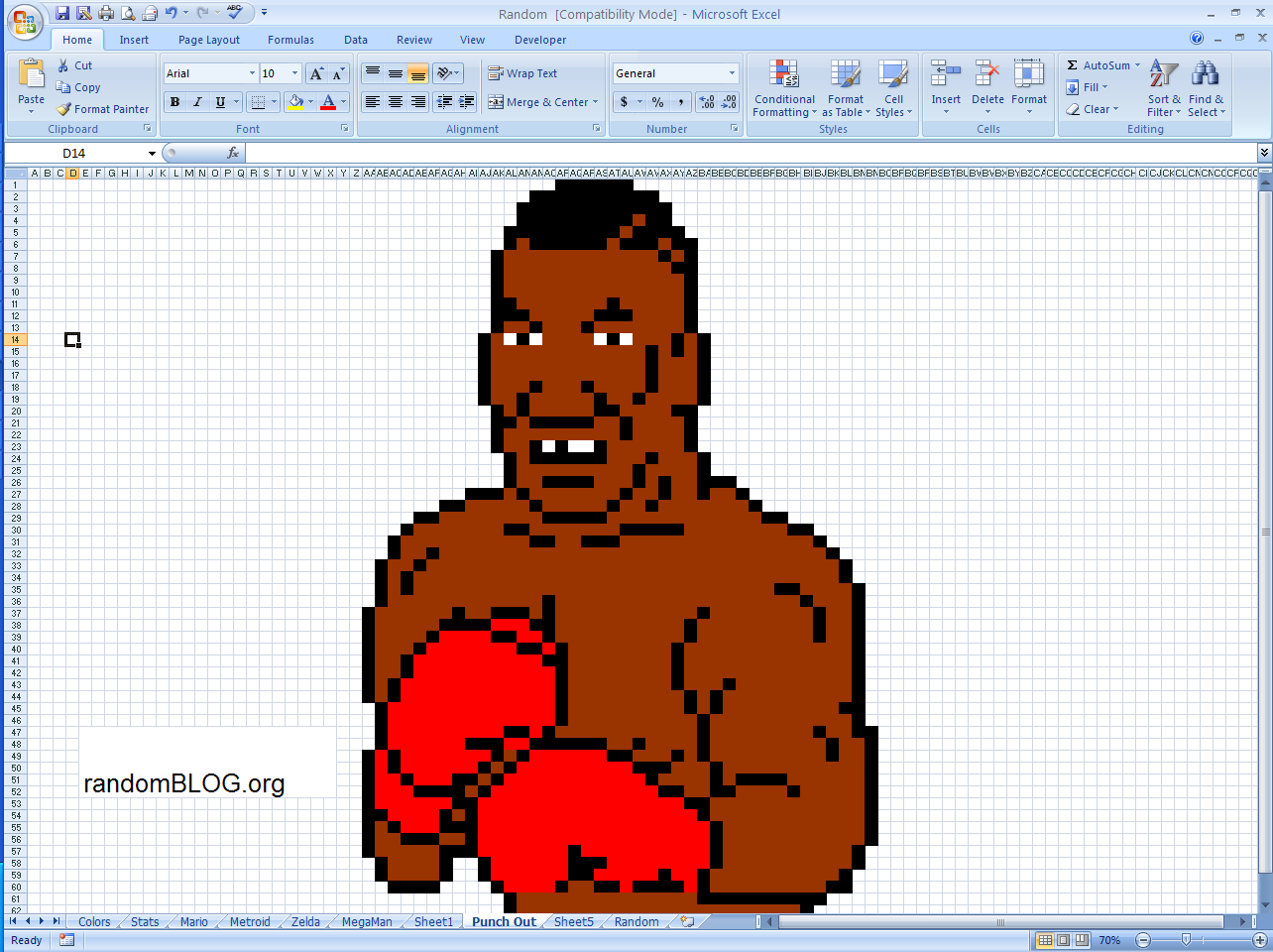Open Format as Table gallery
Screen dimensions: 1273x952
[x=846, y=88]
